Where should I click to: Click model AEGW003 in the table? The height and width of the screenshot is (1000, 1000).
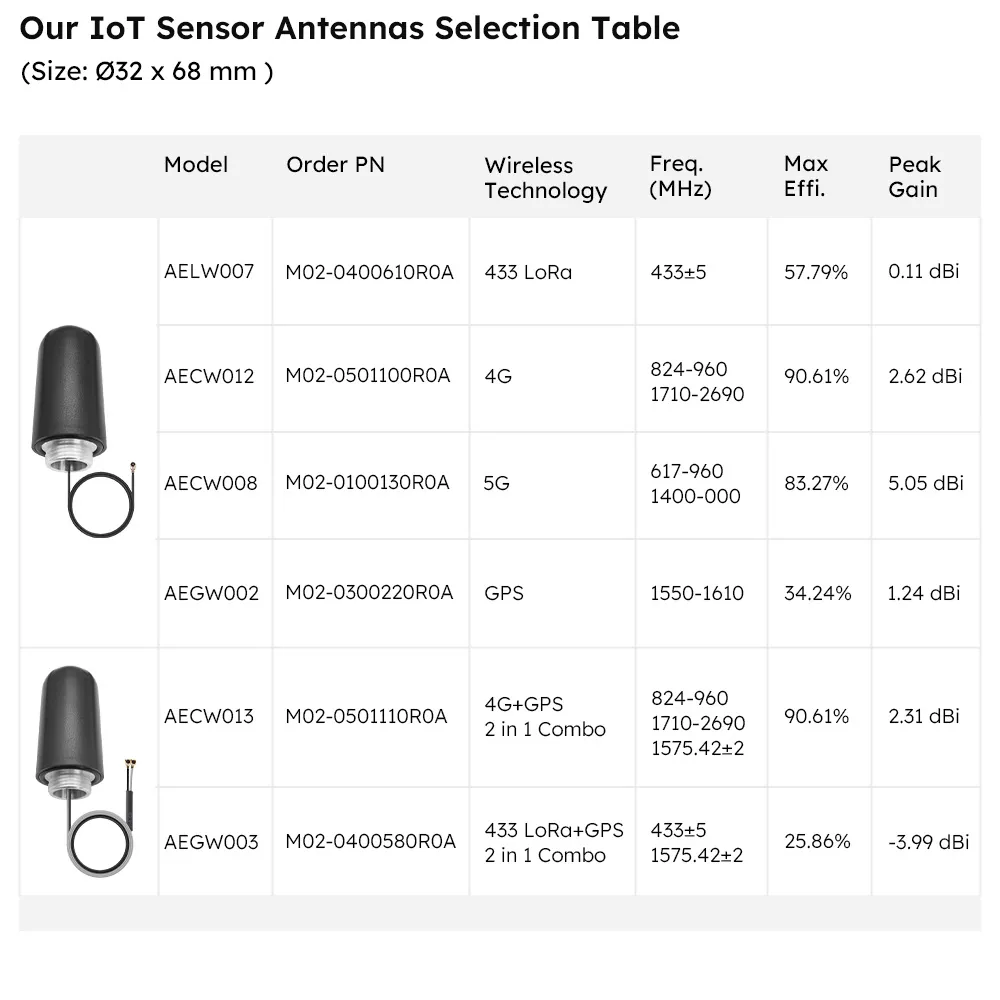pyautogui.click(x=211, y=842)
